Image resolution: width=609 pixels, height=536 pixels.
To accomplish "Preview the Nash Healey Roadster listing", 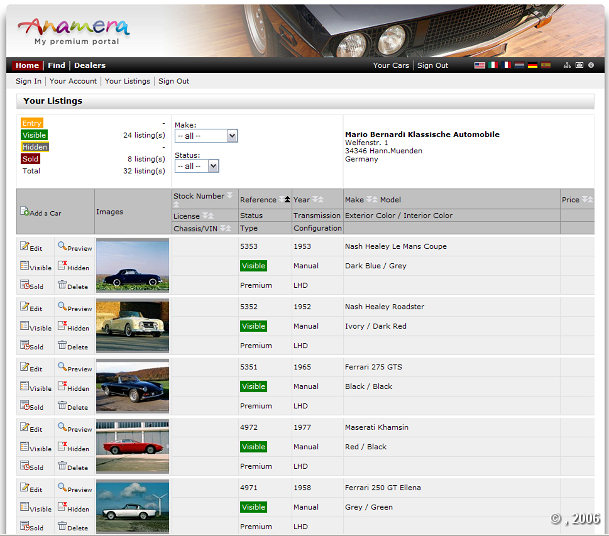I will 75,307.
